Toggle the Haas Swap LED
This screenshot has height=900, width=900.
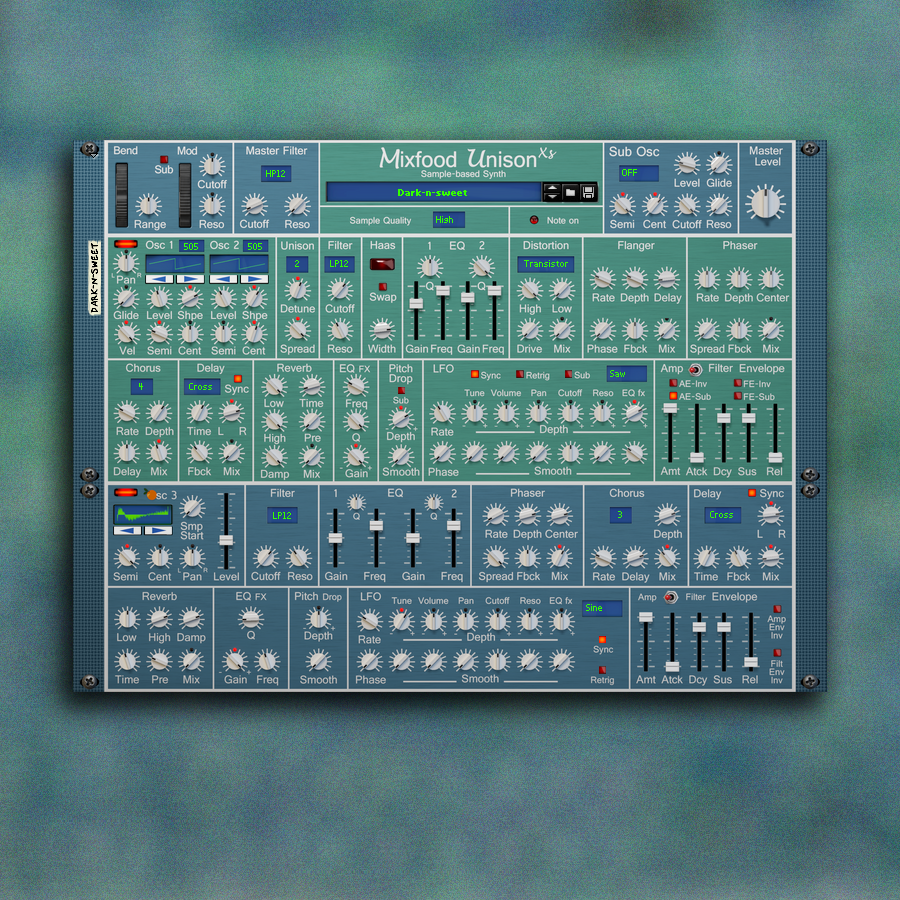click(382, 286)
